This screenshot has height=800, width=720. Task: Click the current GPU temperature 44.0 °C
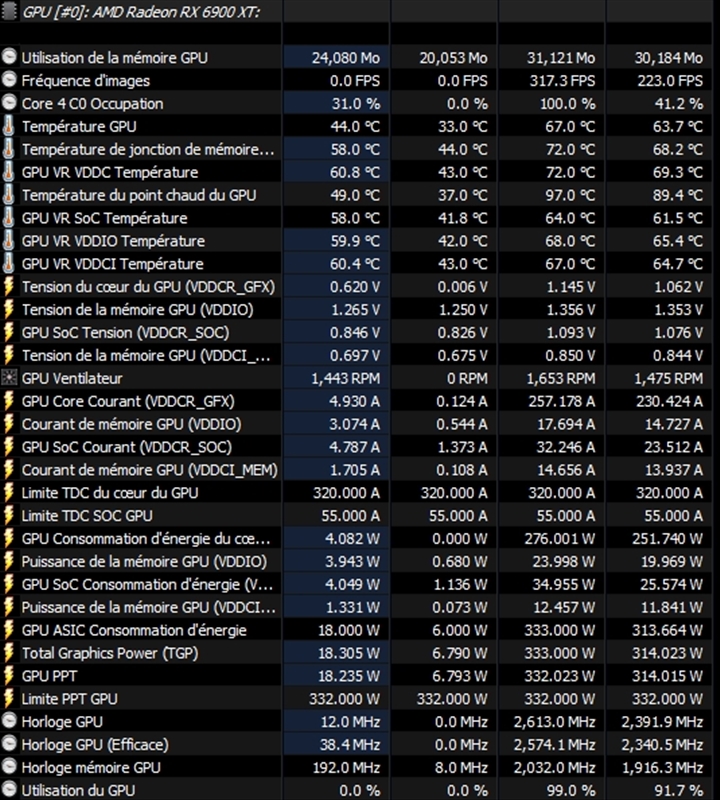(355, 127)
